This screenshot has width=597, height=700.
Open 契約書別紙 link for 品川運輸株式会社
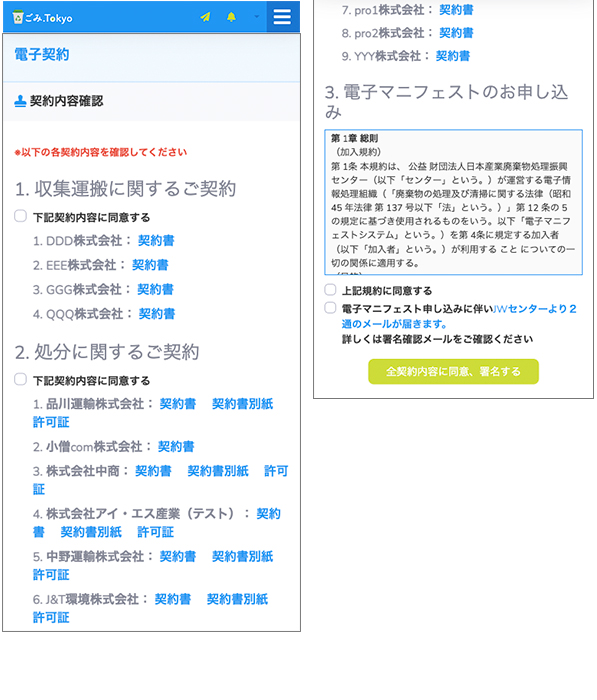coord(242,404)
